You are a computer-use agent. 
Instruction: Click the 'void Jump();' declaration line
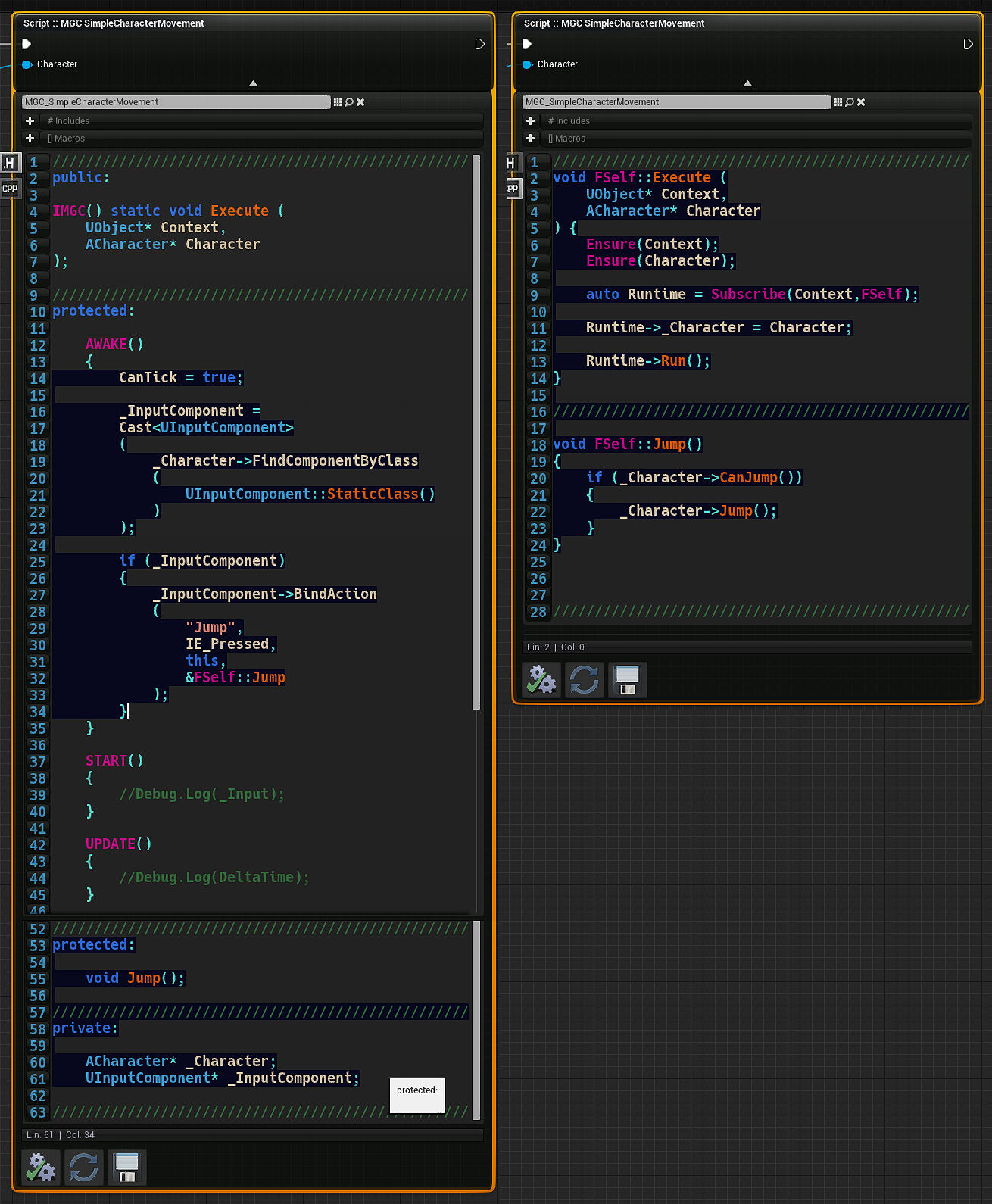tap(135, 978)
